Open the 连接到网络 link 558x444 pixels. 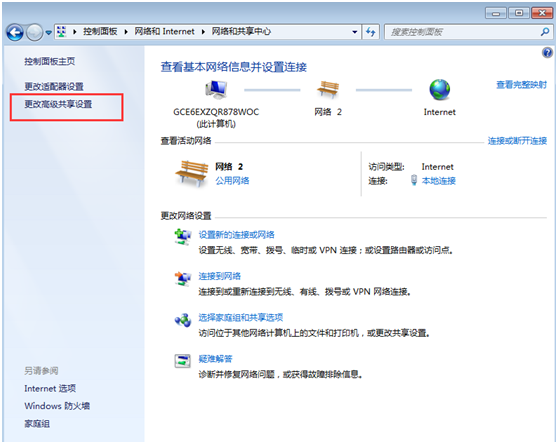click(220, 276)
